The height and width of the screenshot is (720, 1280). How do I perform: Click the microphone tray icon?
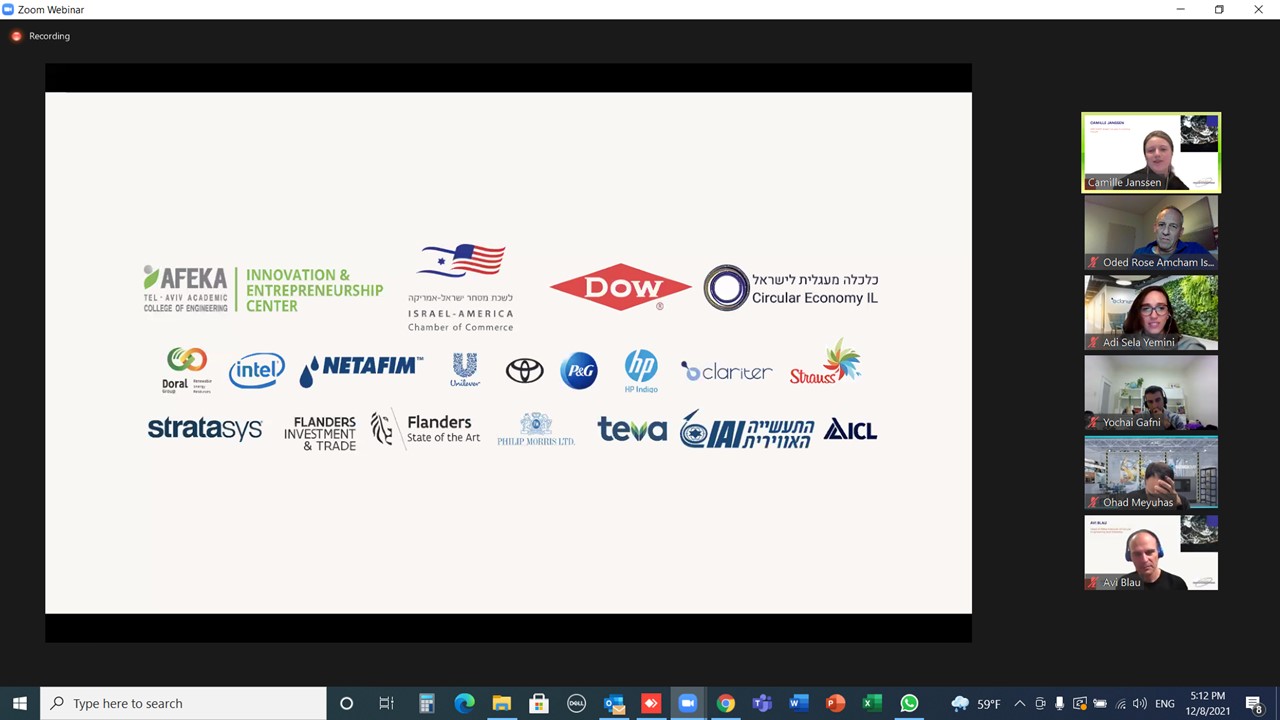point(1059,703)
